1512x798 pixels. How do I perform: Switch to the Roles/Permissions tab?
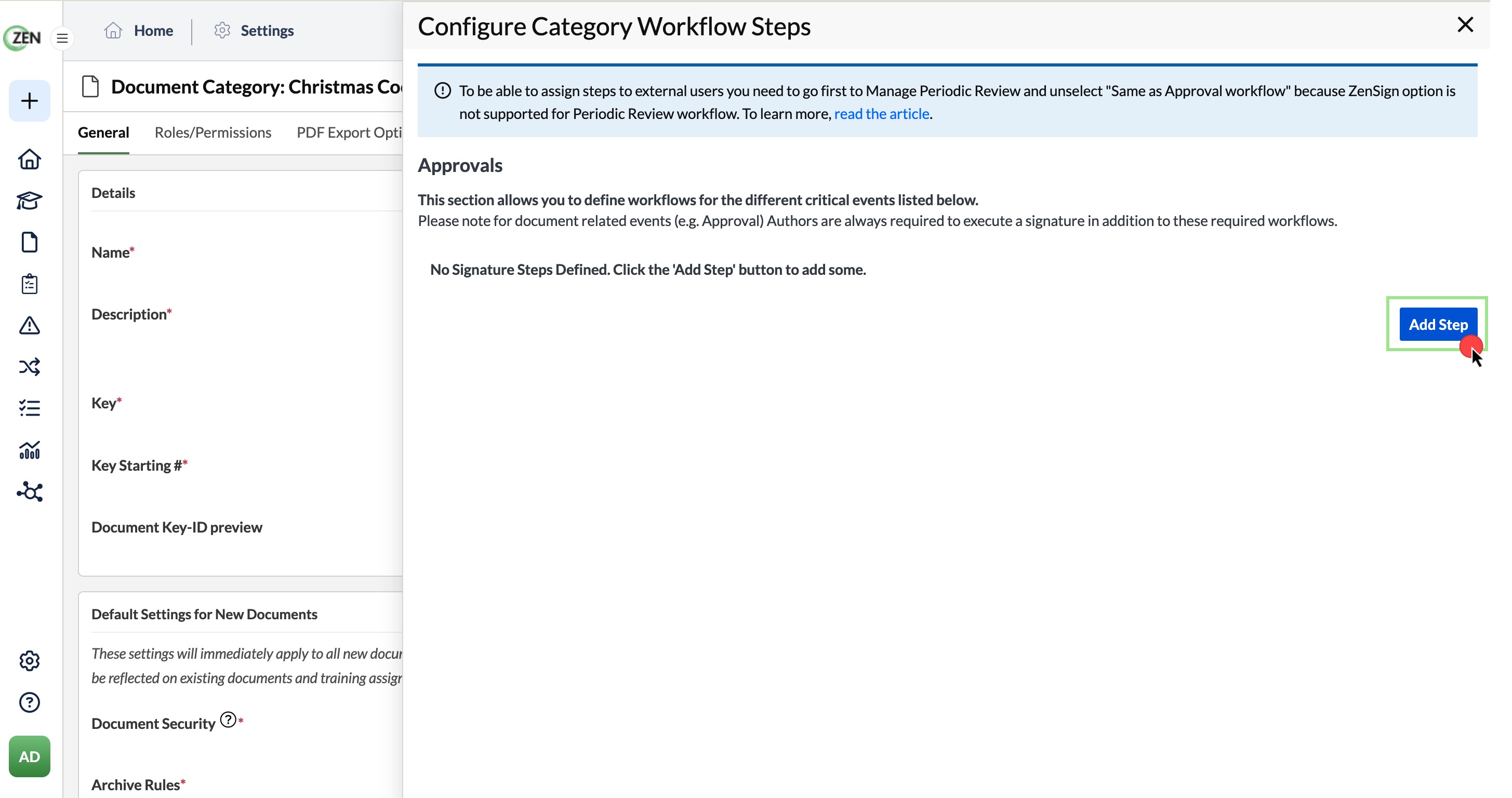coord(213,132)
